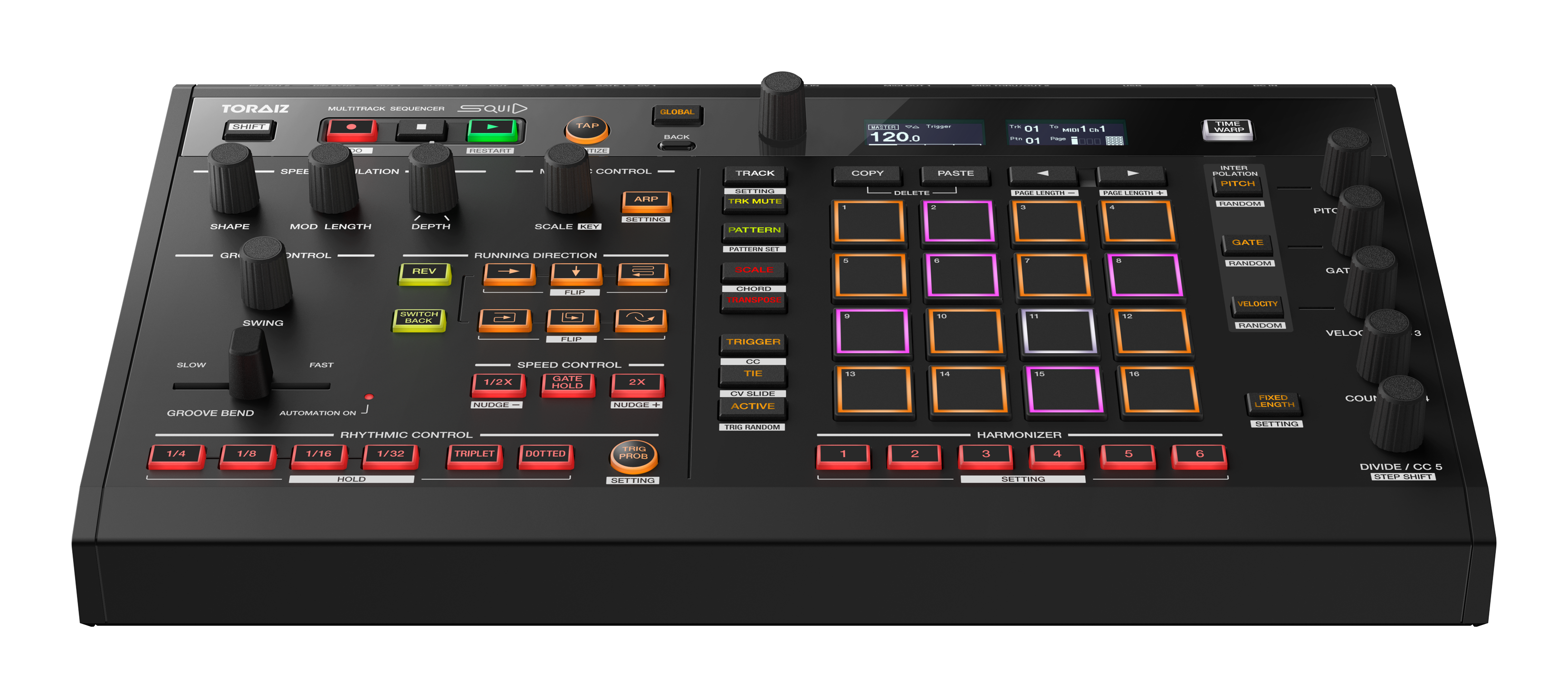This screenshot has height=698, width=1568.
Task: Toggle the REV reverse button
Action: click(x=424, y=272)
